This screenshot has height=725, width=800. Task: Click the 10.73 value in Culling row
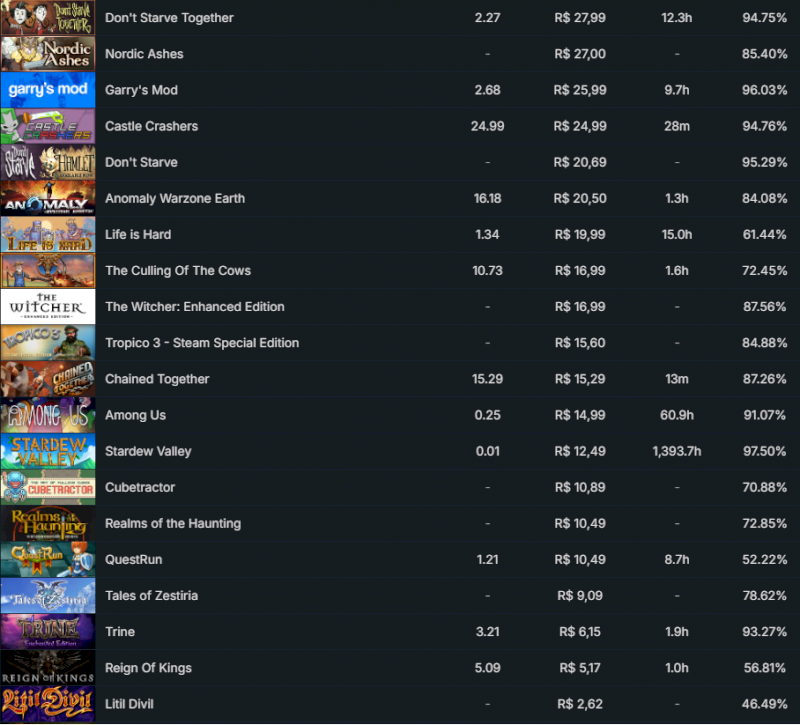pos(487,270)
